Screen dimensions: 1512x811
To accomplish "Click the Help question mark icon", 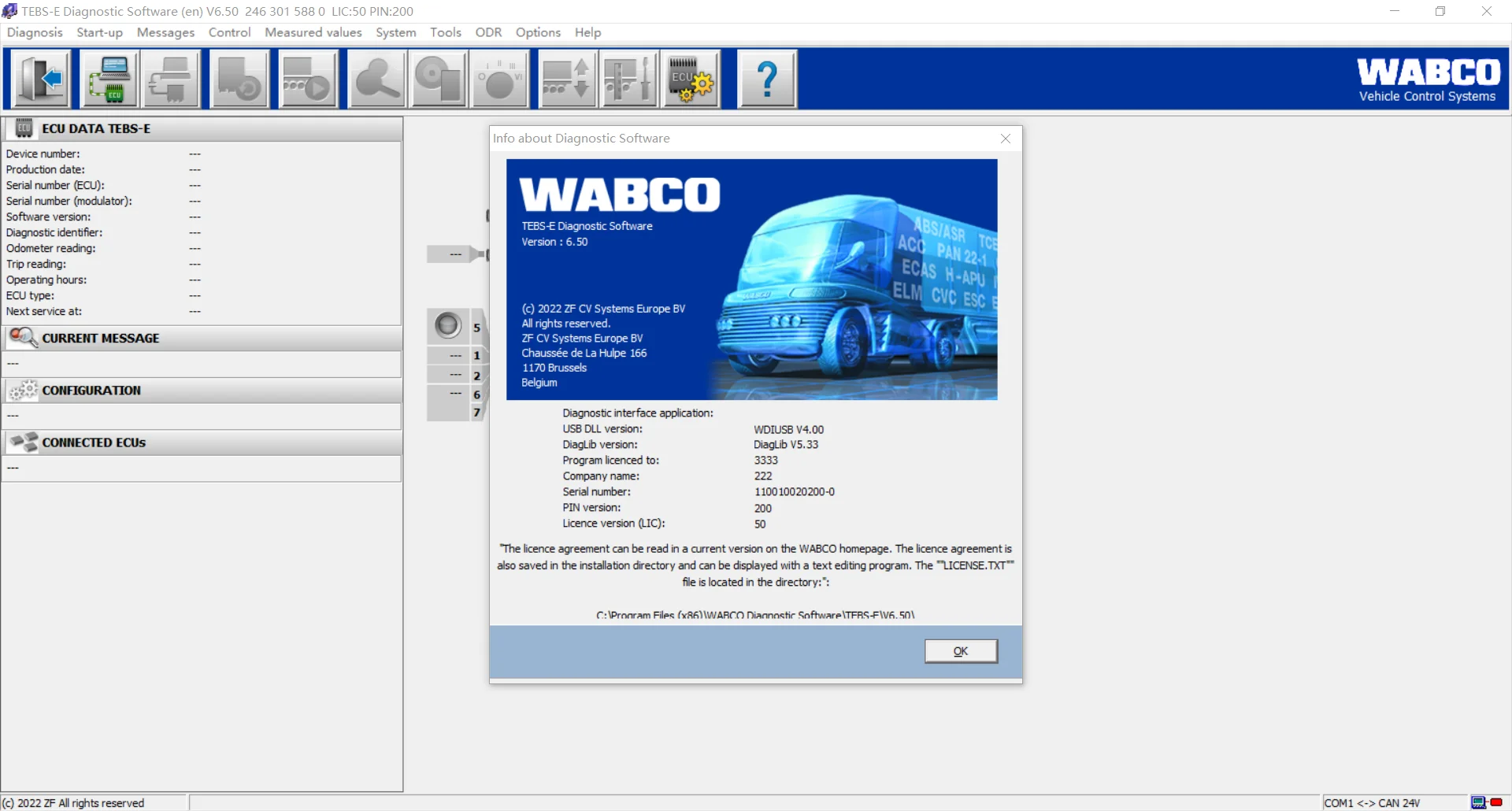I will (767, 79).
